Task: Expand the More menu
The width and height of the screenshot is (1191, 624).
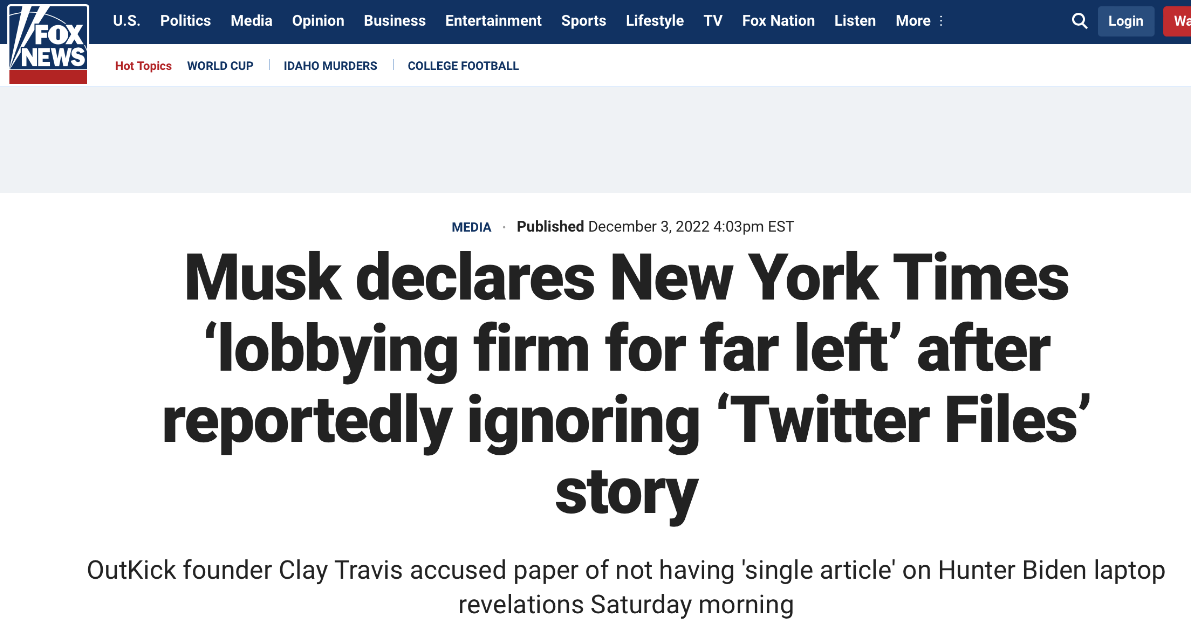Action: (920, 21)
